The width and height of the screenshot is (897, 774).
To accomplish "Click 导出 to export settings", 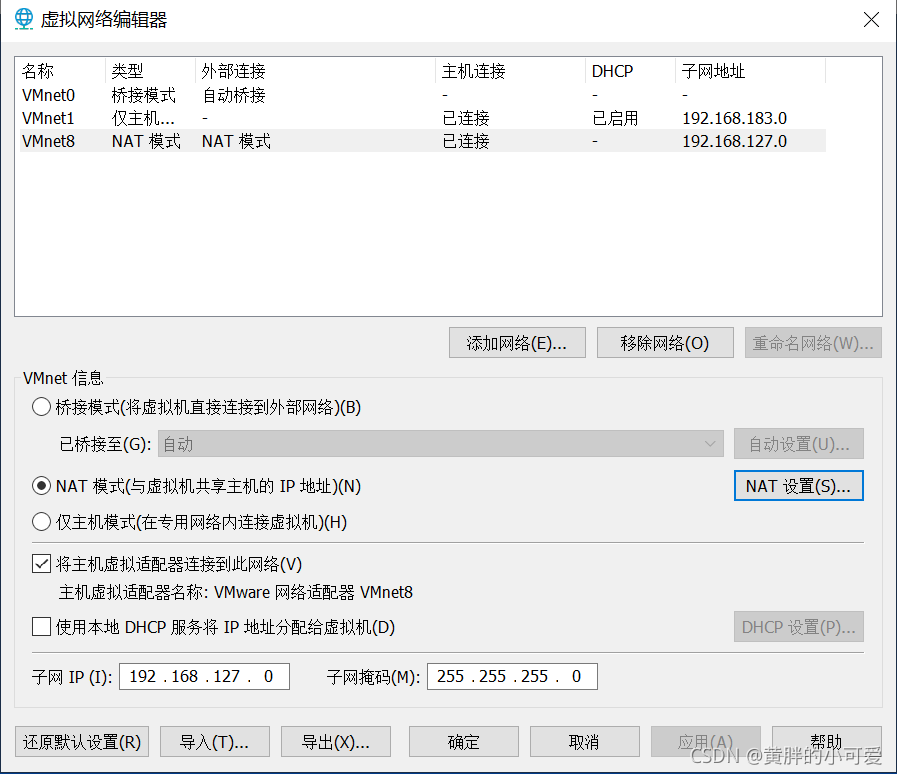I will (335, 741).
